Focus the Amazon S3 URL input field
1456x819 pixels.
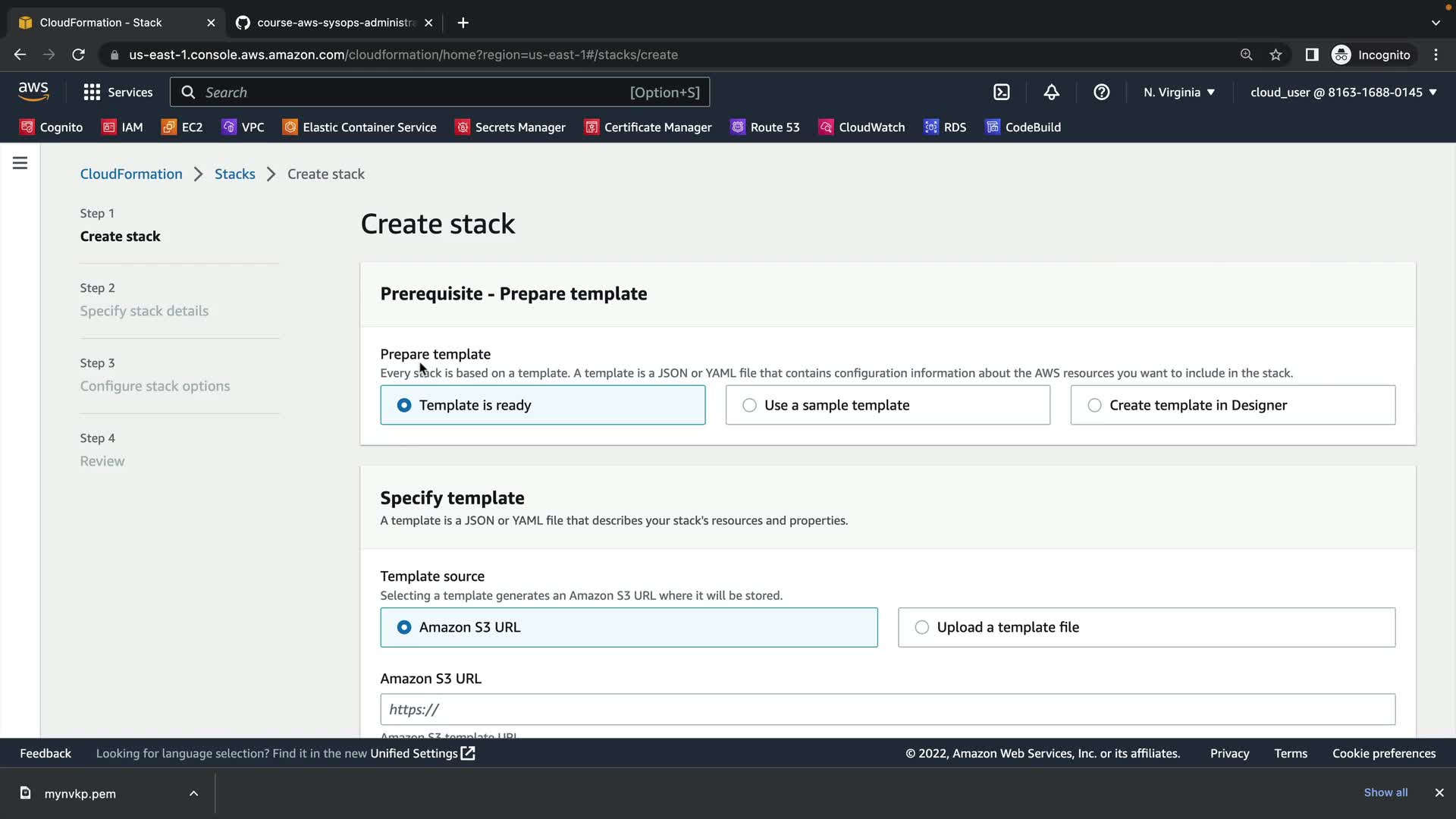coord(887,709)
